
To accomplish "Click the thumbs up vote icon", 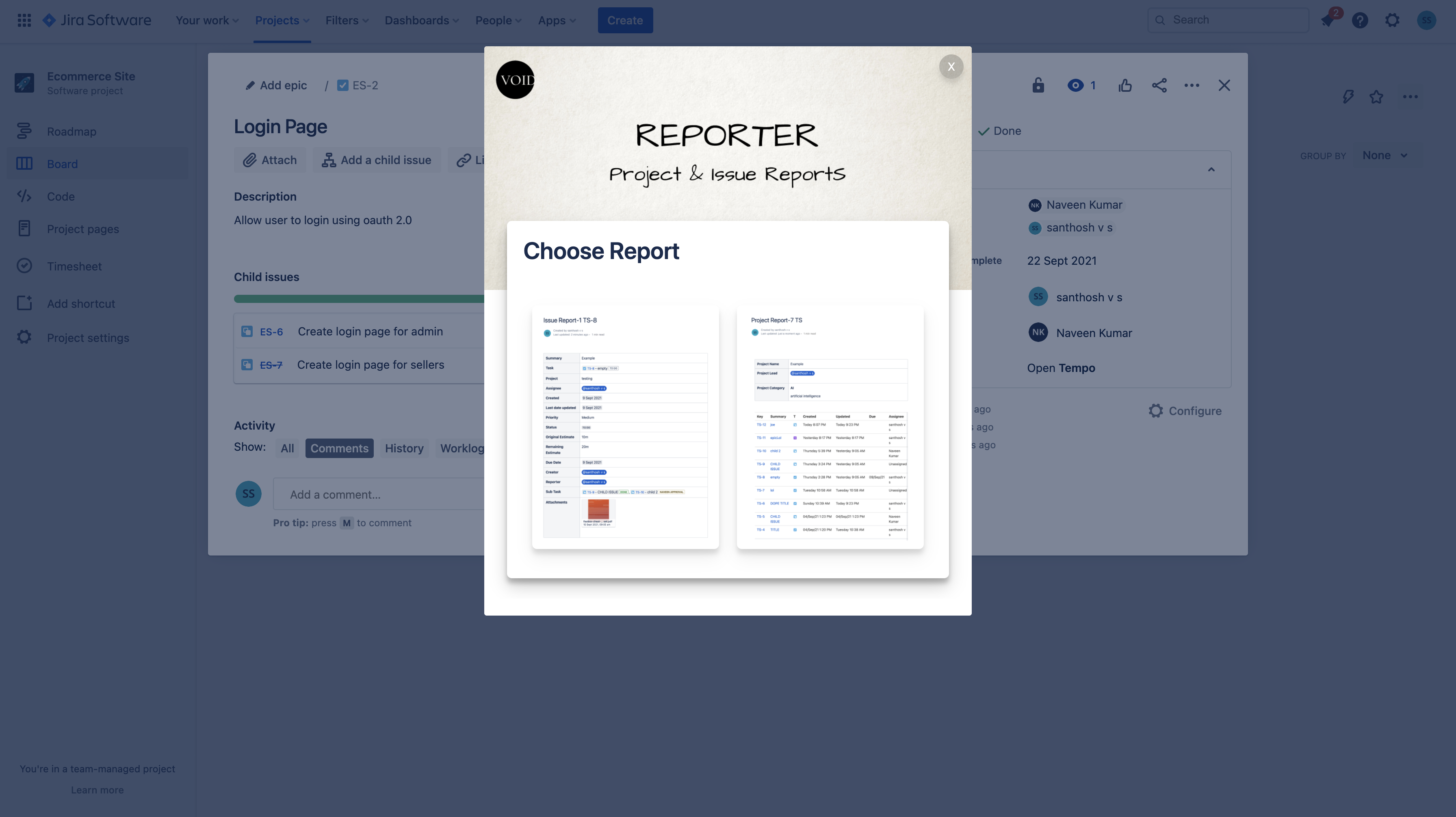I will coord(1125,85).
